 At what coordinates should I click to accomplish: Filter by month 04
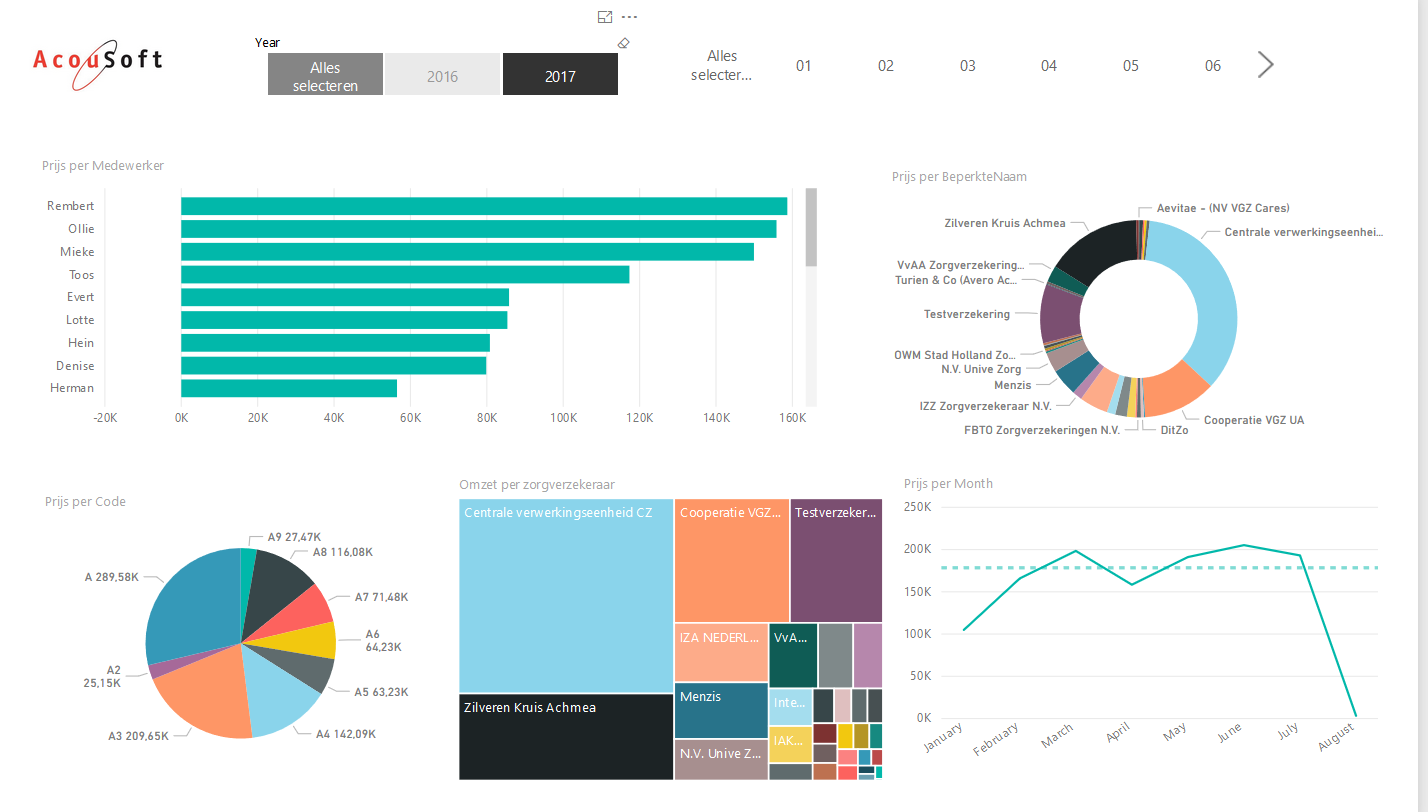[1049, 66]
